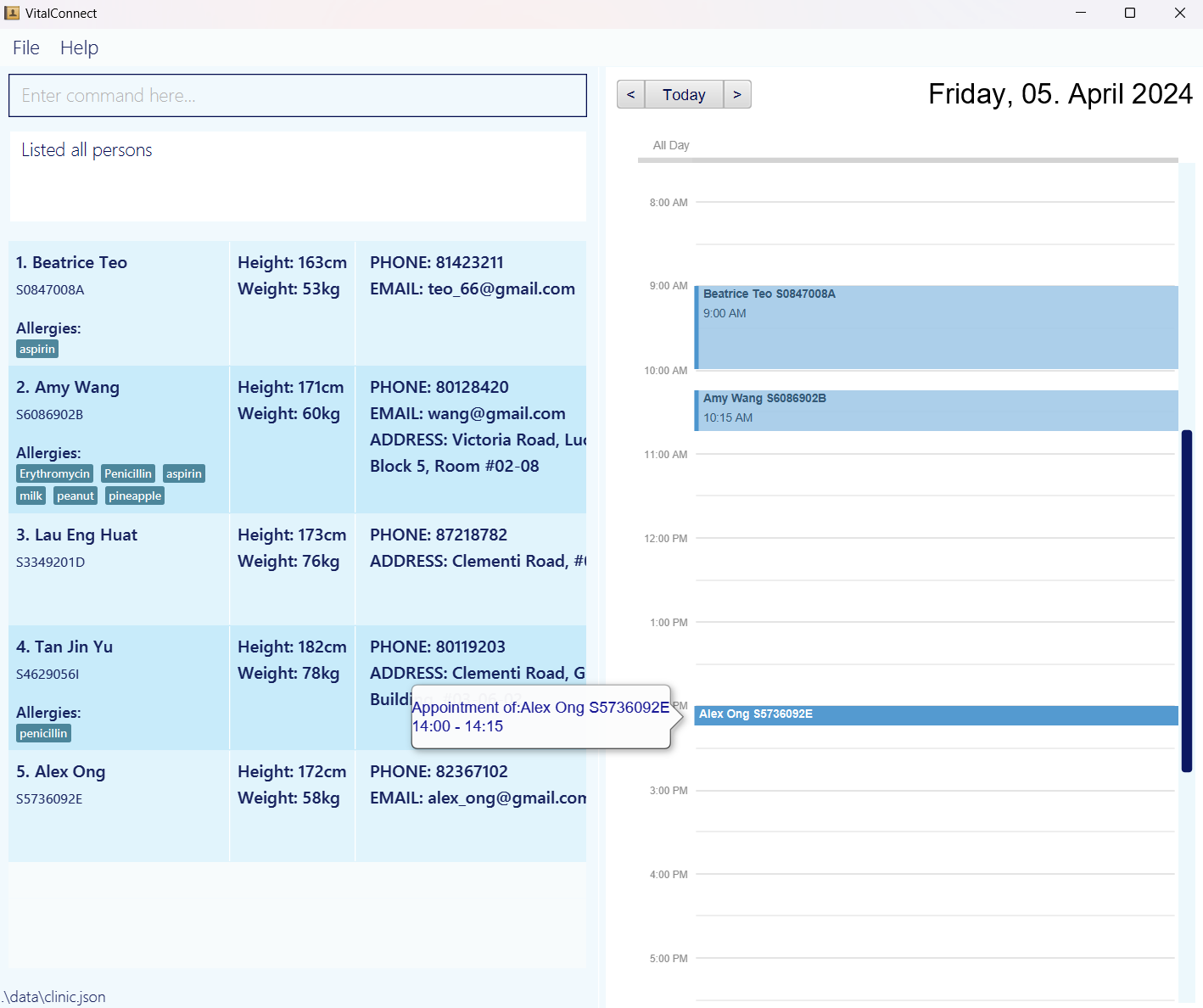Click the milk allergy tag
The width and height of the screenshot is (1203, 1008).
point(31,496)
